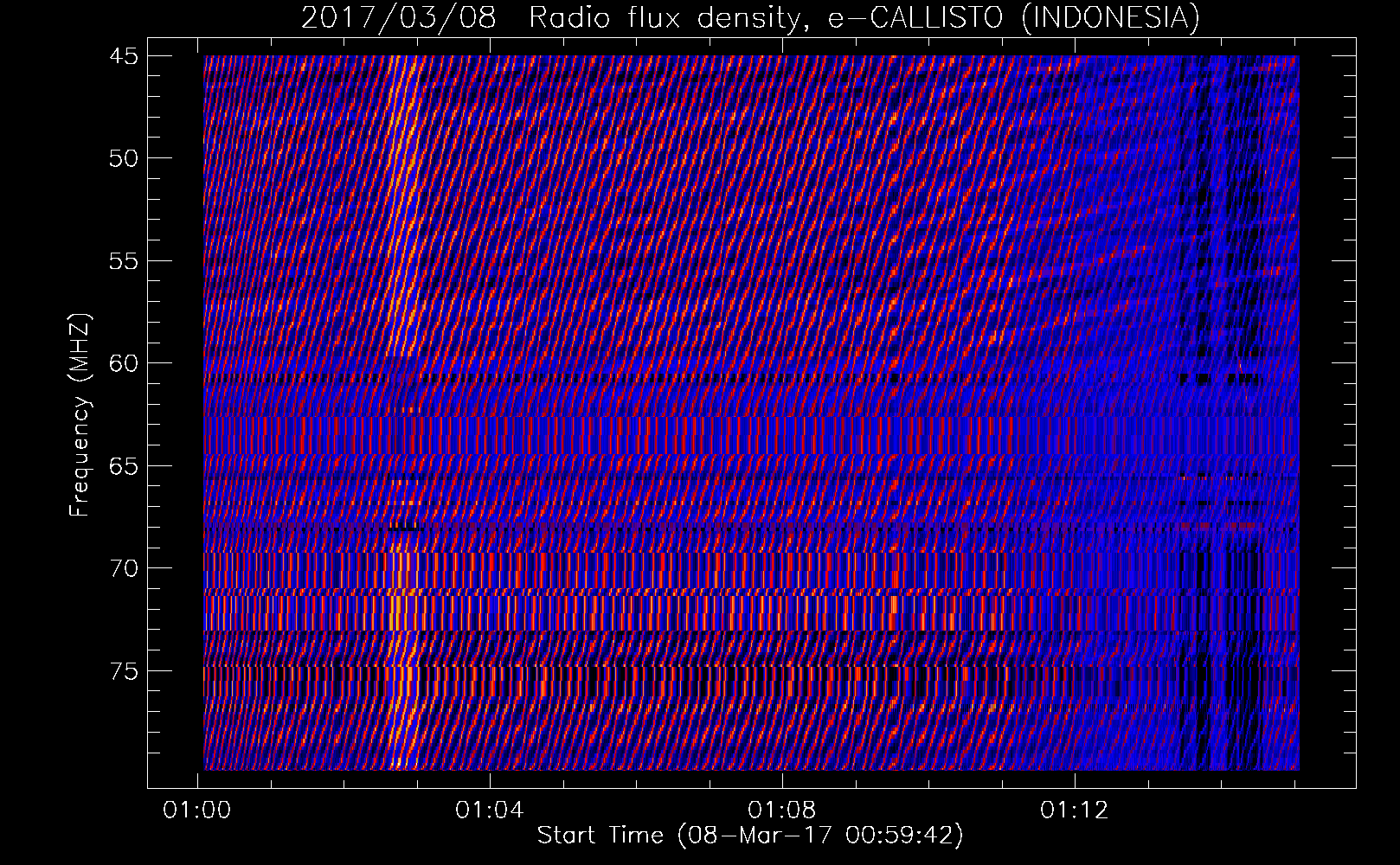
Task: Click the 65 frequency tick label
Action: pos(123,466)
